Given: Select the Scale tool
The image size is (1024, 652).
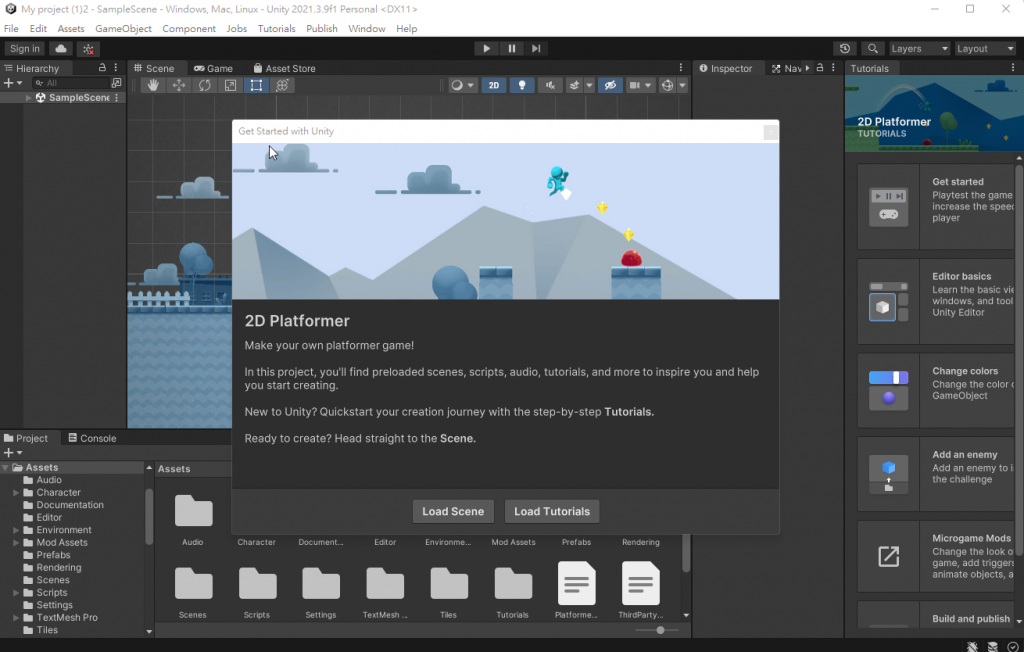Looking at the screenshot, I should click(231, 86).
